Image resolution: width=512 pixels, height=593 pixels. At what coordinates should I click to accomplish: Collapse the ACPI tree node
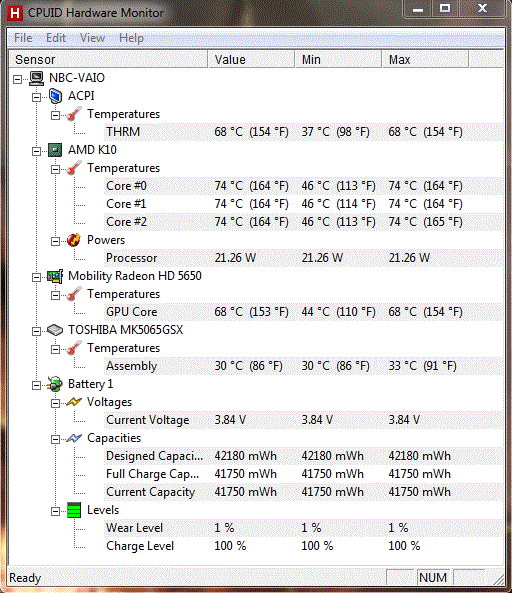click(36, 97)
